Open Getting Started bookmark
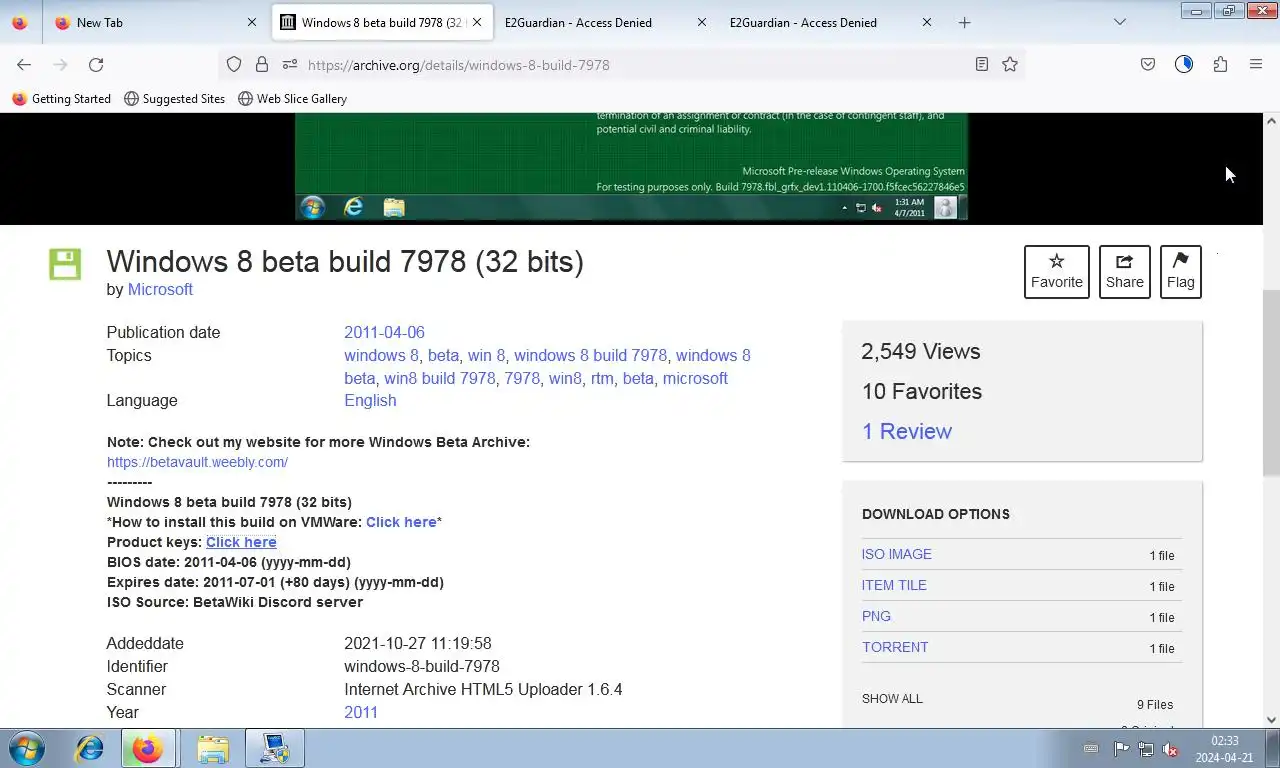Screen dimensions: 1280x768 click(61, 99)
